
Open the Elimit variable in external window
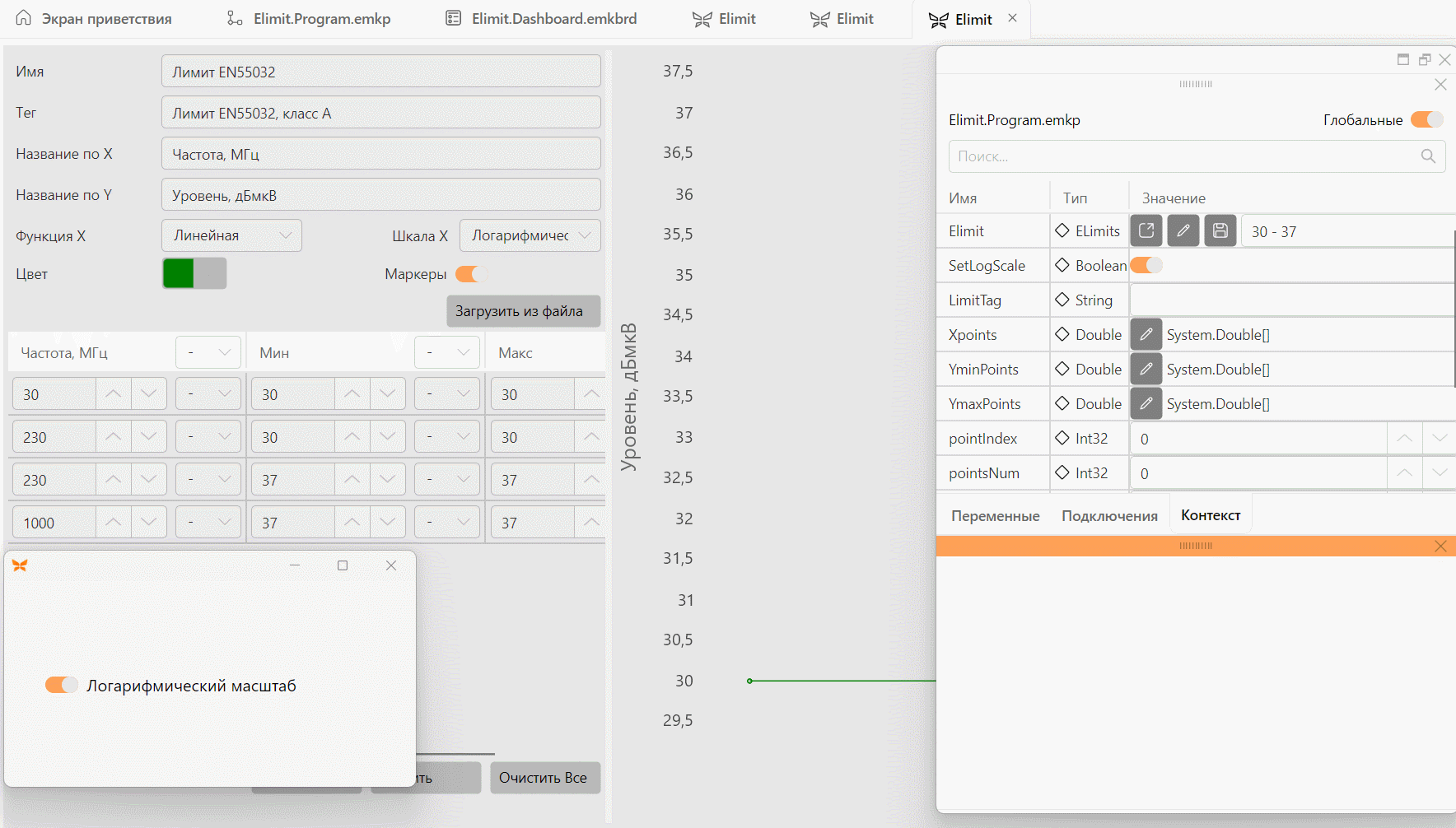tap(1146, 231)
